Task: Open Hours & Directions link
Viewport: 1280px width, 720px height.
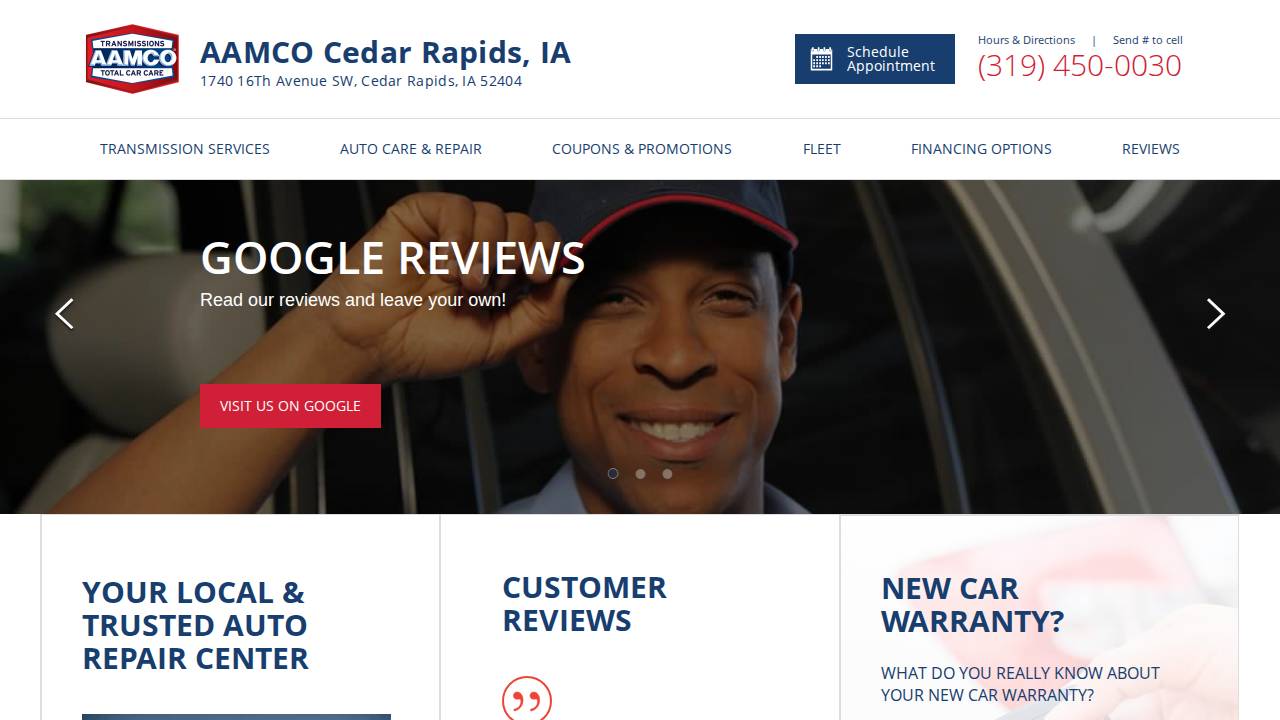Action: [x=1026, y=40]
